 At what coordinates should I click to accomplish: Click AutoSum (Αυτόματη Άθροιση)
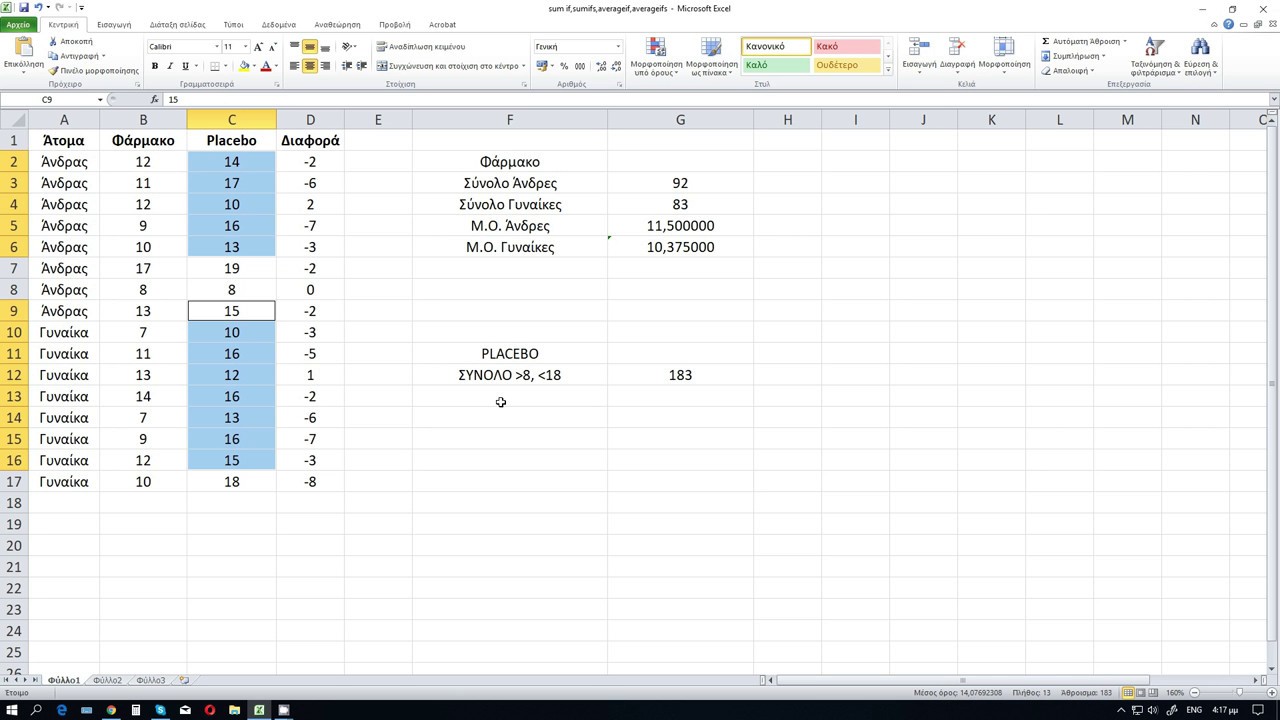click(x=1084, y=42)
